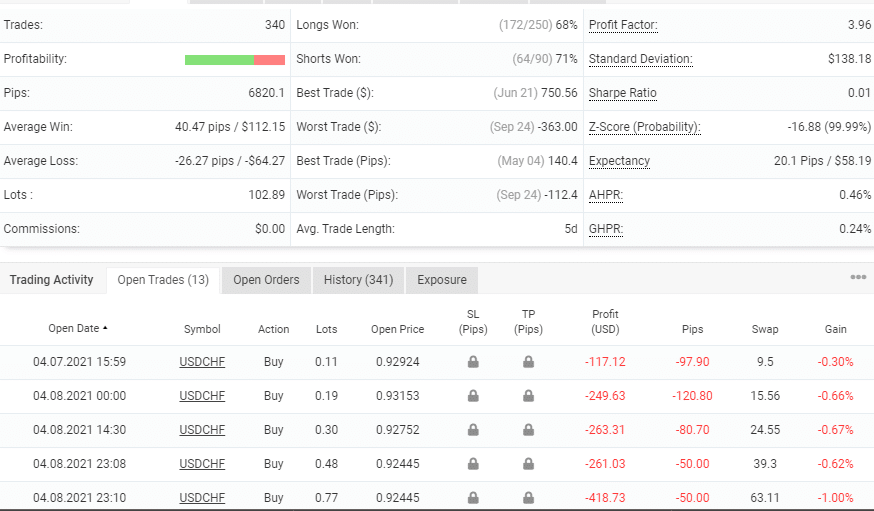Click the AHPR term label

click(x=606, y=195)
